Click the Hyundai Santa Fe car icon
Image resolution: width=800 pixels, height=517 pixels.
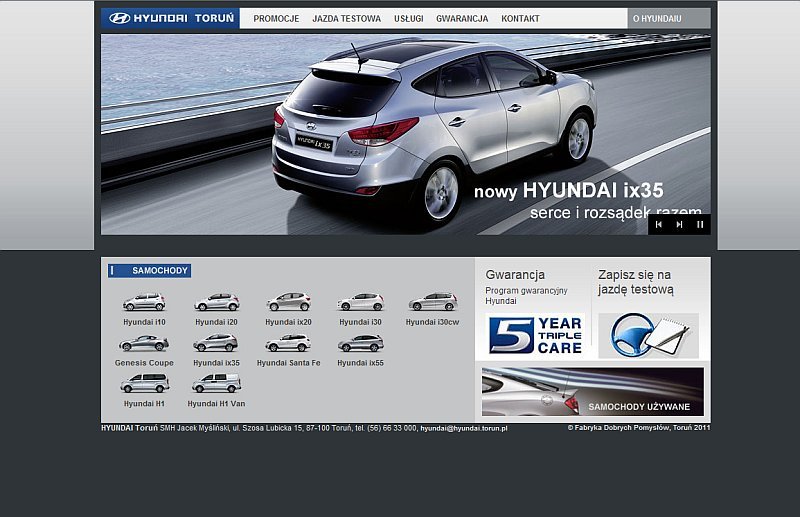[288, 342]
